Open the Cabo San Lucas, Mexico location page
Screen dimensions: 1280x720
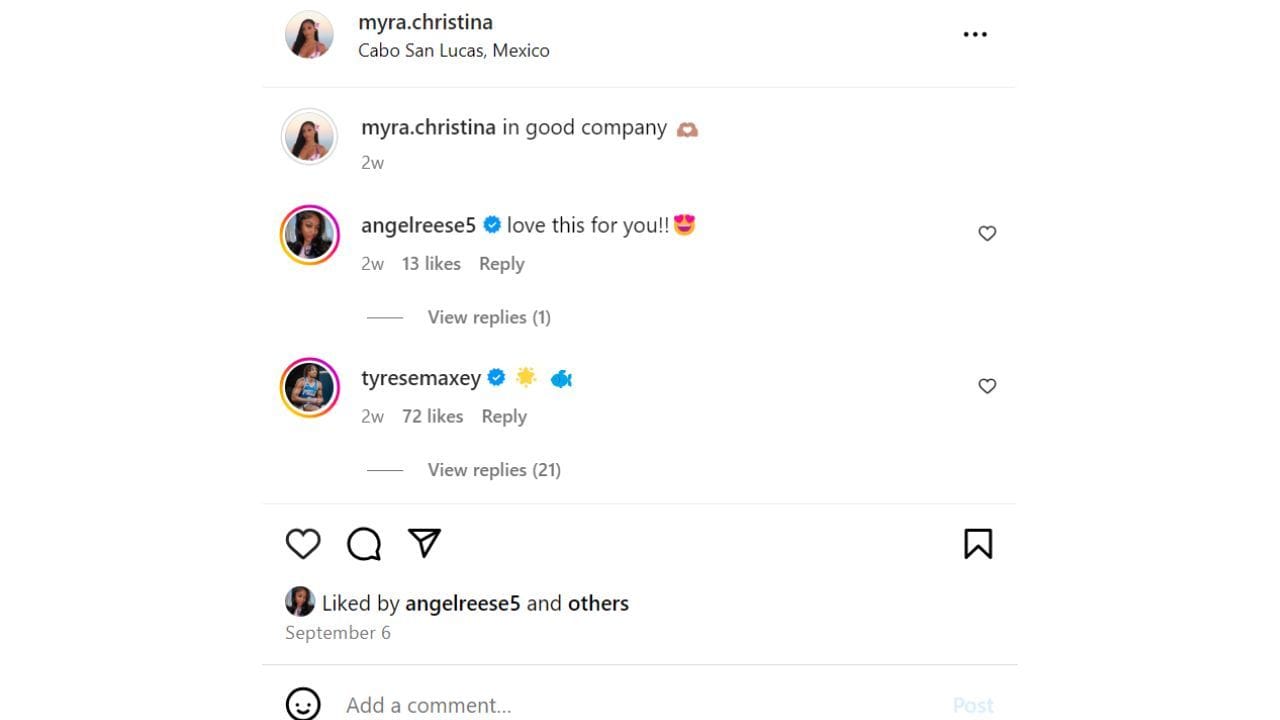pos(454,50)
